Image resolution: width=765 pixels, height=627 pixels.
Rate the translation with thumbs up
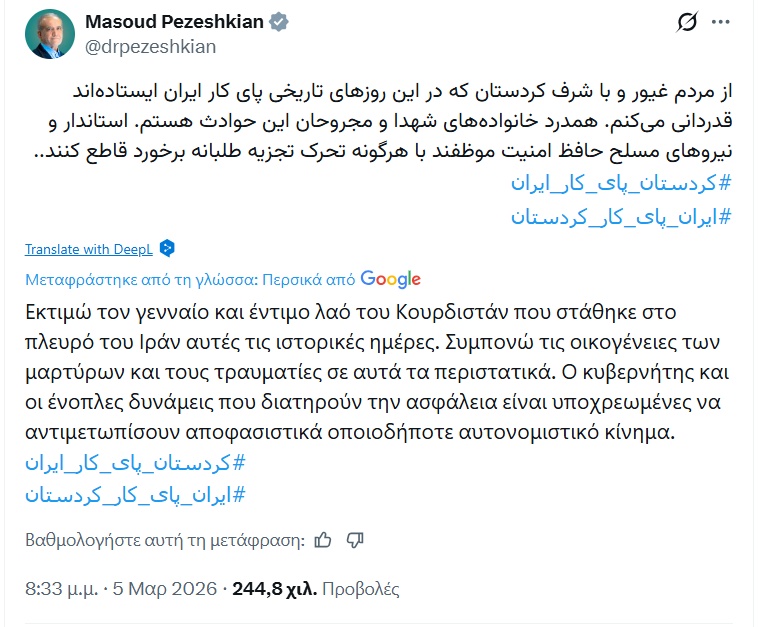point(323,540)
